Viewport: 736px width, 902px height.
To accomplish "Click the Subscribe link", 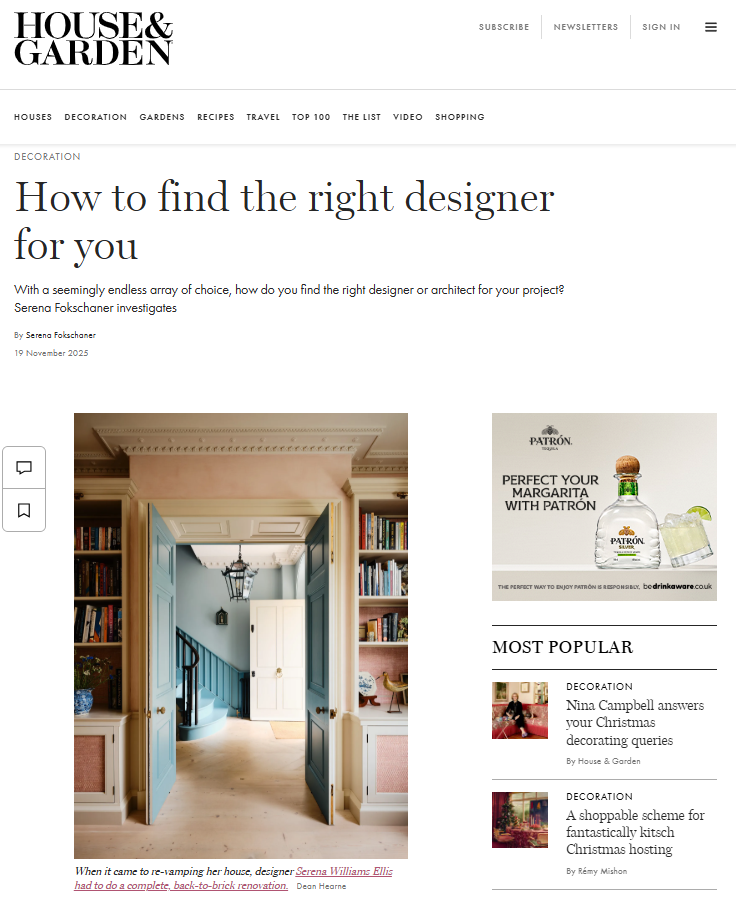I will click(504, 27).
